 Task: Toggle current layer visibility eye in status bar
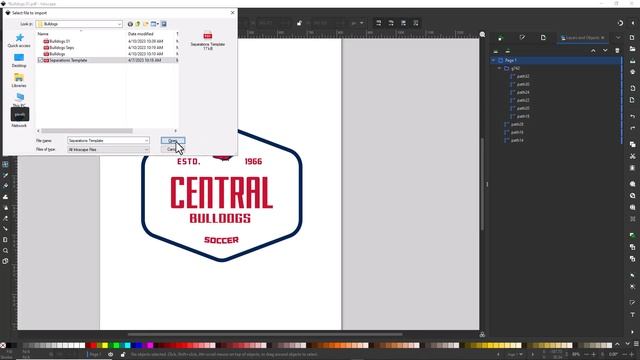111,354
